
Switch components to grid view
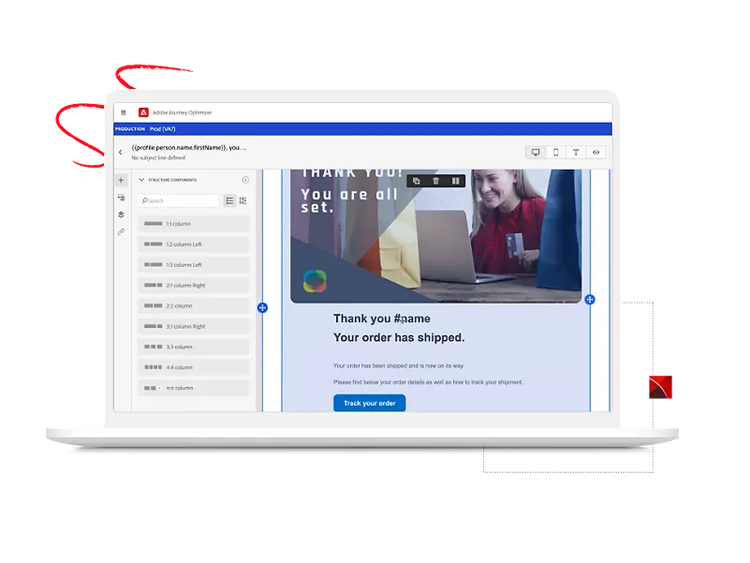[x=243, y=201]
